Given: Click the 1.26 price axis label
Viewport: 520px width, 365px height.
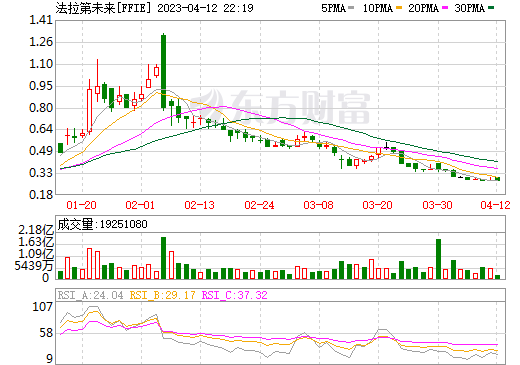Looking at the screenshot, I should pyautogui.click(x=41, y=42).
